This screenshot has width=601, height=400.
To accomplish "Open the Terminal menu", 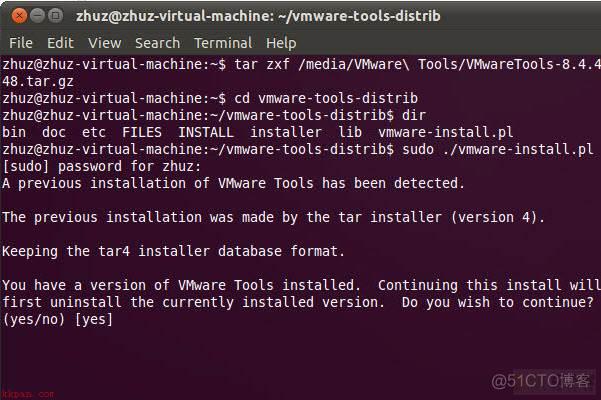I will click(223, 43).
